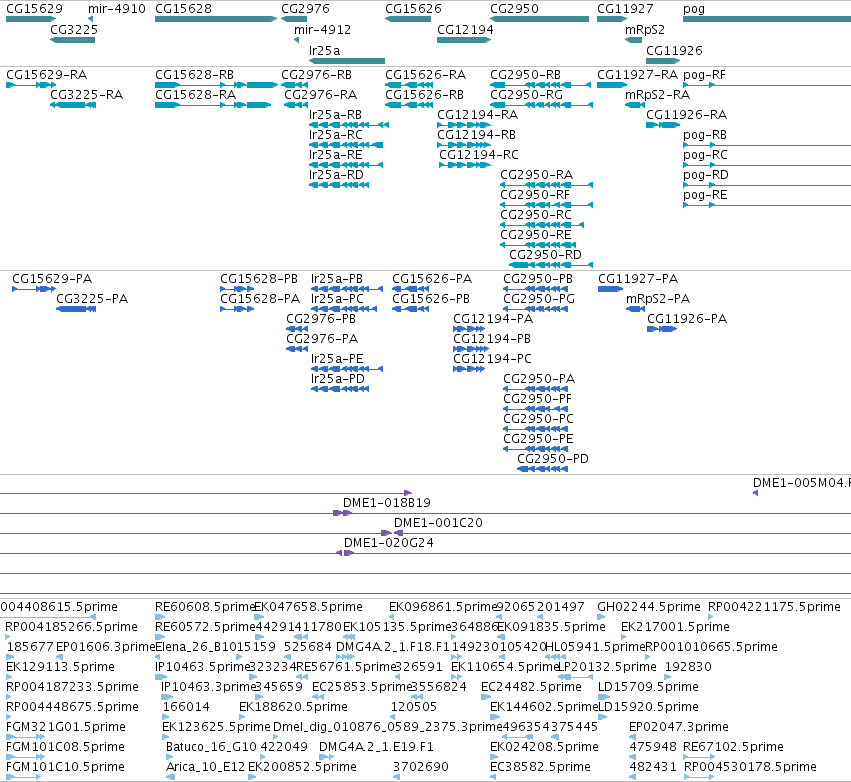Click EST RE60608.5prime
851x782 pixels.
205,607
